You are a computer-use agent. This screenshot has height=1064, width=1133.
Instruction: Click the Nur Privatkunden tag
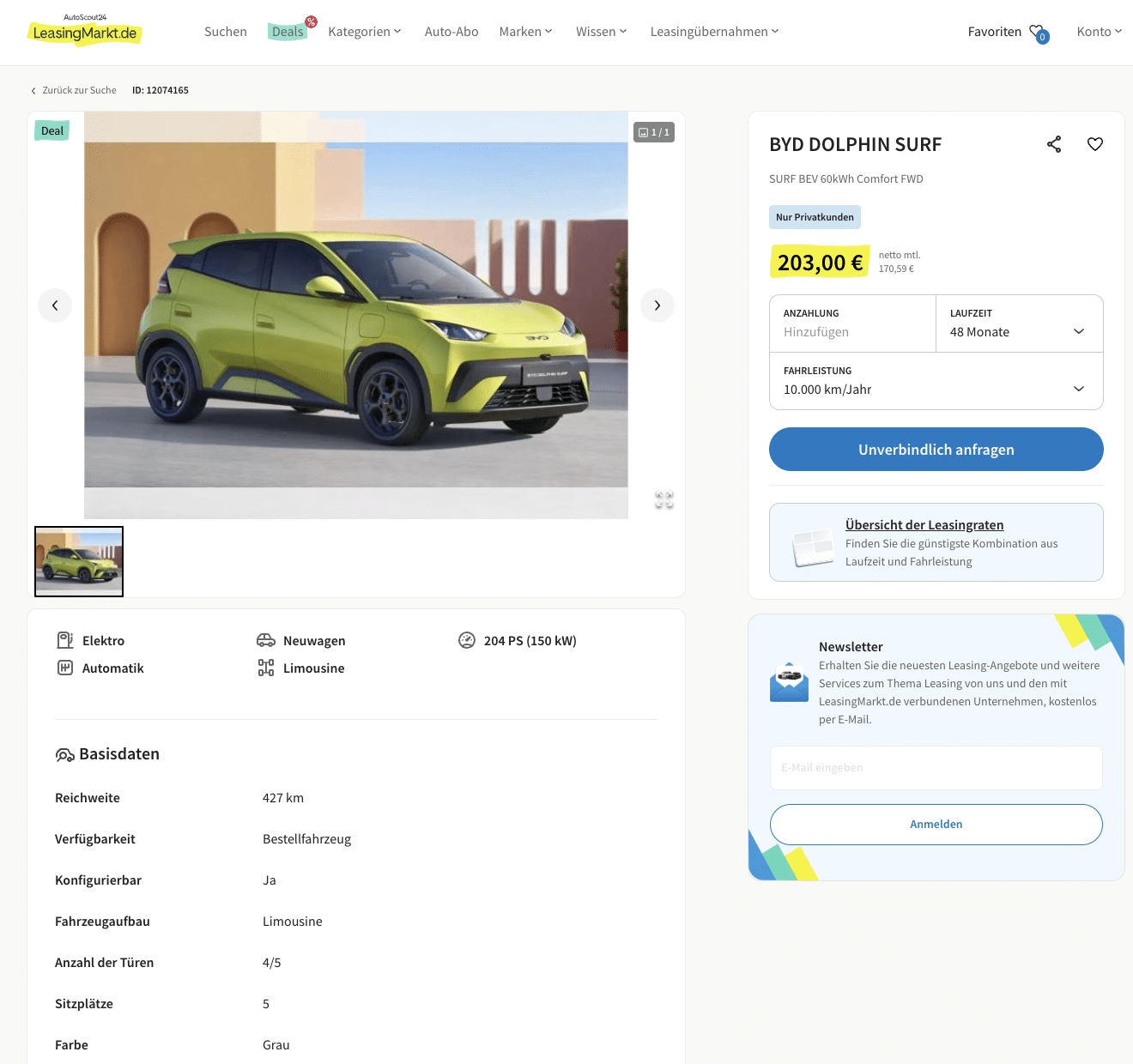815,217
